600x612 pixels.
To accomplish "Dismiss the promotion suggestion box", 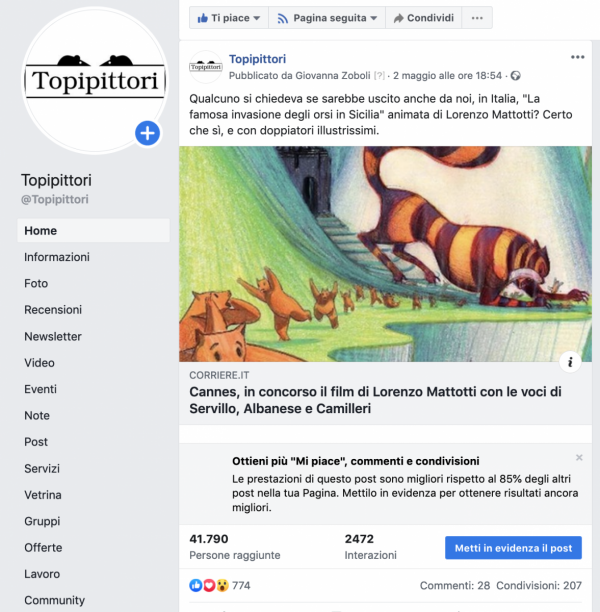I will (x=579, y=457).
